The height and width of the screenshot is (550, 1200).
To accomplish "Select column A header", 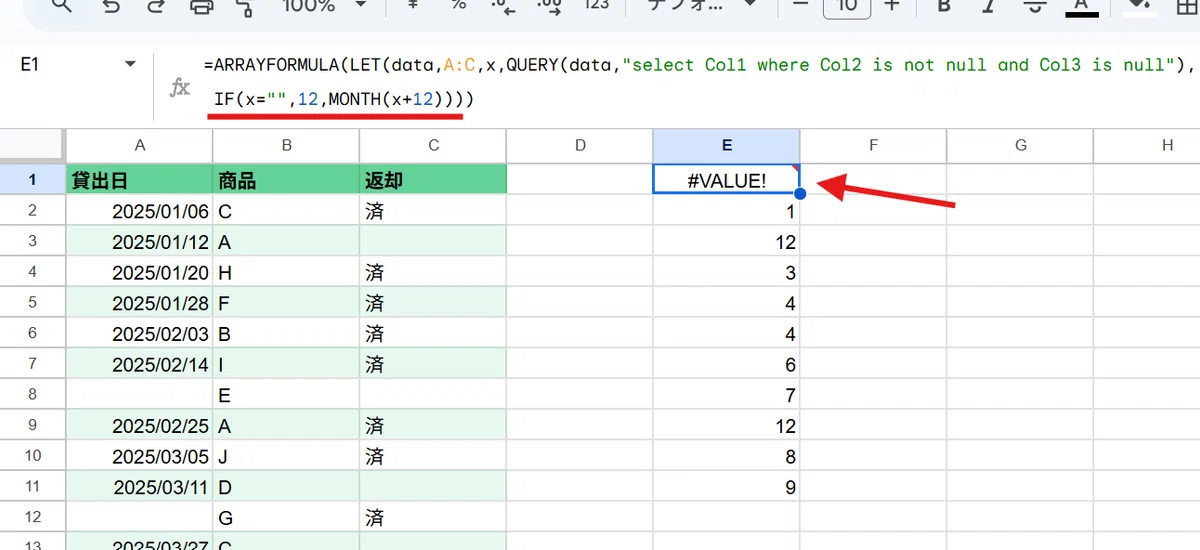I will (140, 145).
